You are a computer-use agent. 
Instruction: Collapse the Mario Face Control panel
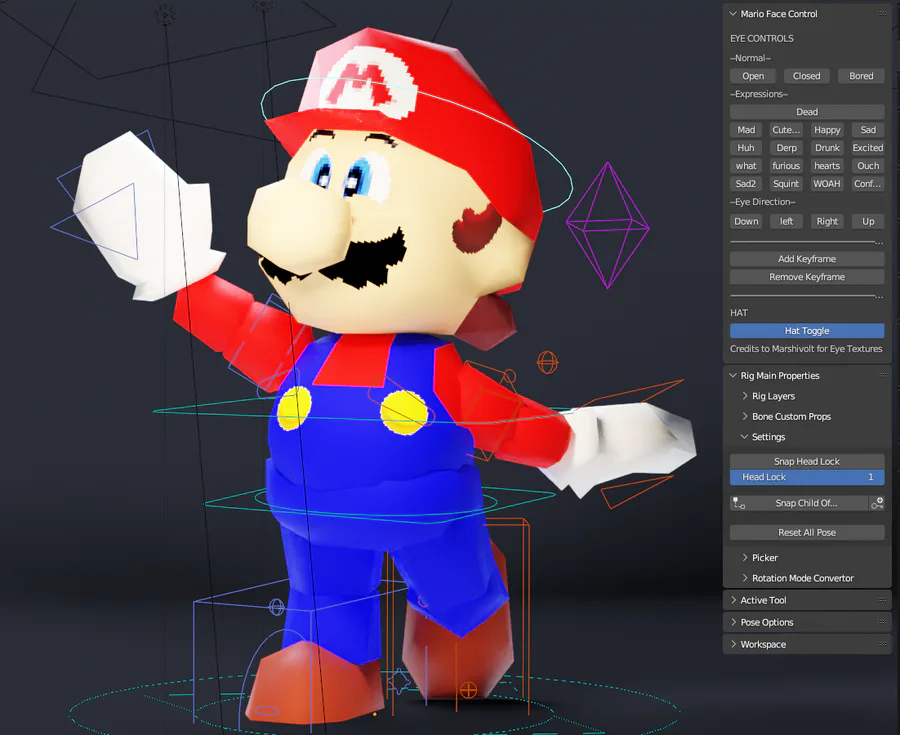[733, 13]
